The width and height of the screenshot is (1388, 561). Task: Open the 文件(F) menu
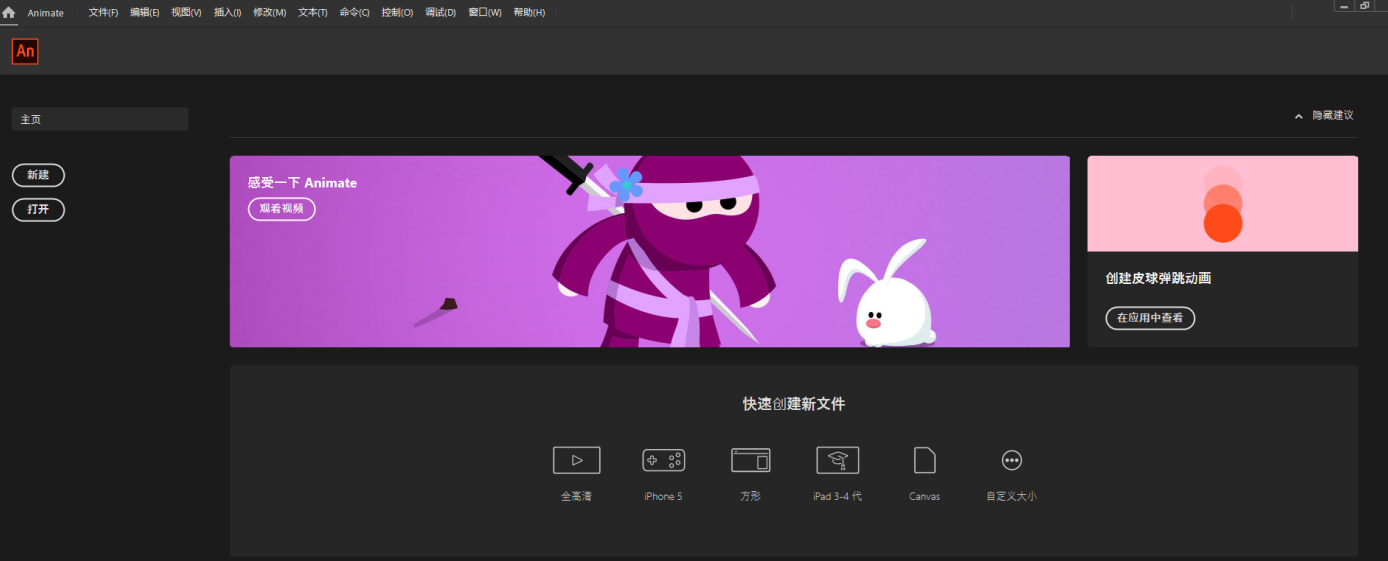103,13
